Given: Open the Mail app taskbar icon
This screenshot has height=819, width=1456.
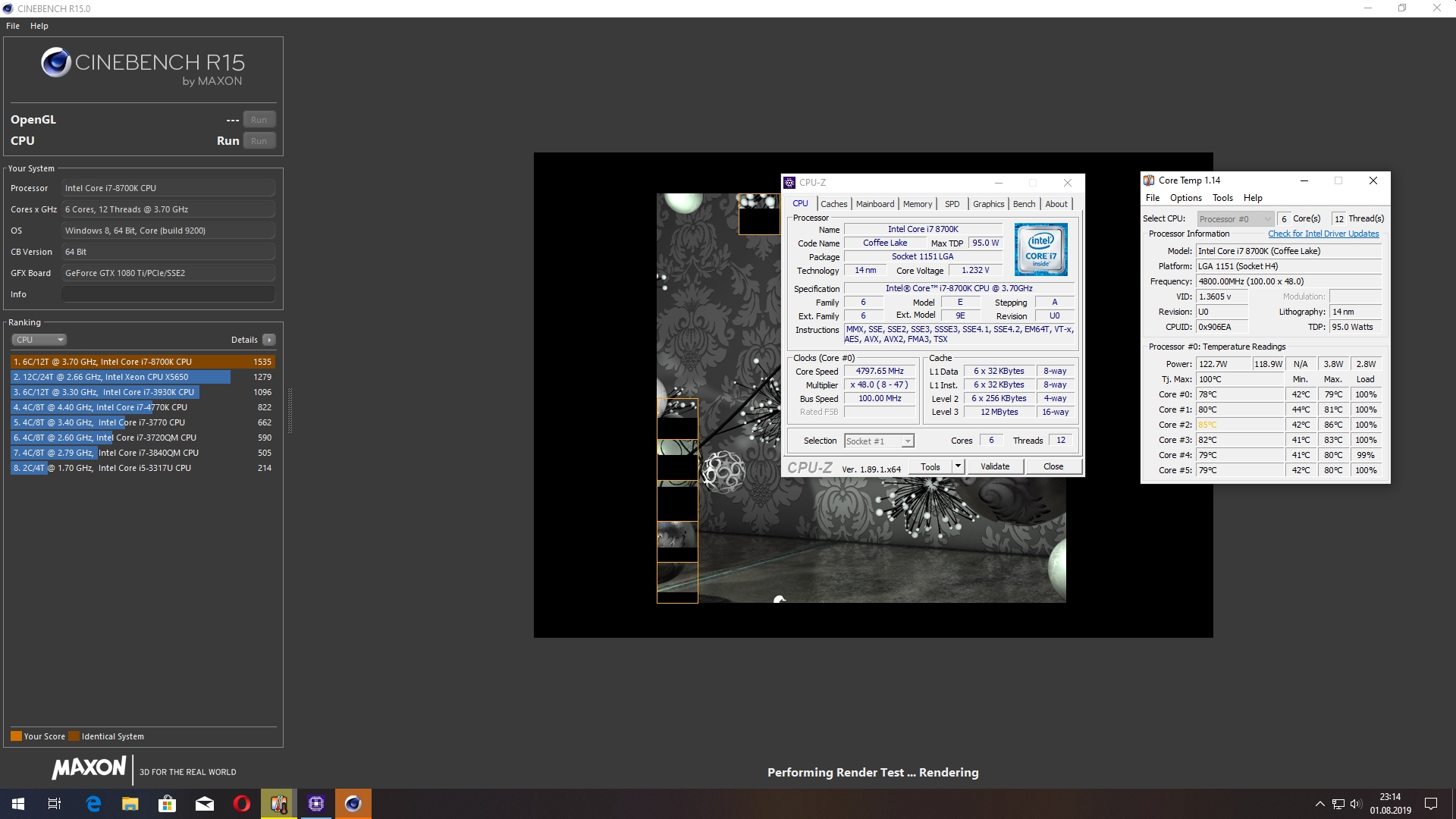Looking at the screenshot, I should tap(204, 804).
